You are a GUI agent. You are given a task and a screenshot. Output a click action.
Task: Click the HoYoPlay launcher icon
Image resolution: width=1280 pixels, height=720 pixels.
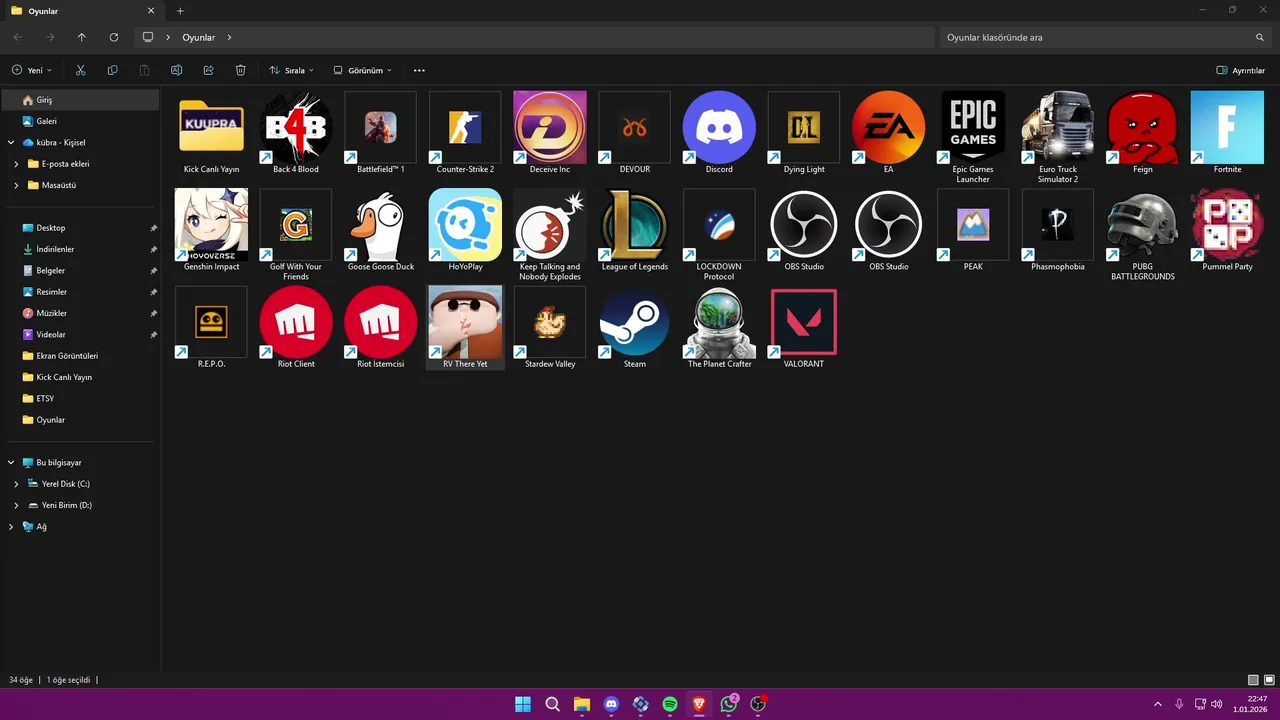(x=465, y=225)
